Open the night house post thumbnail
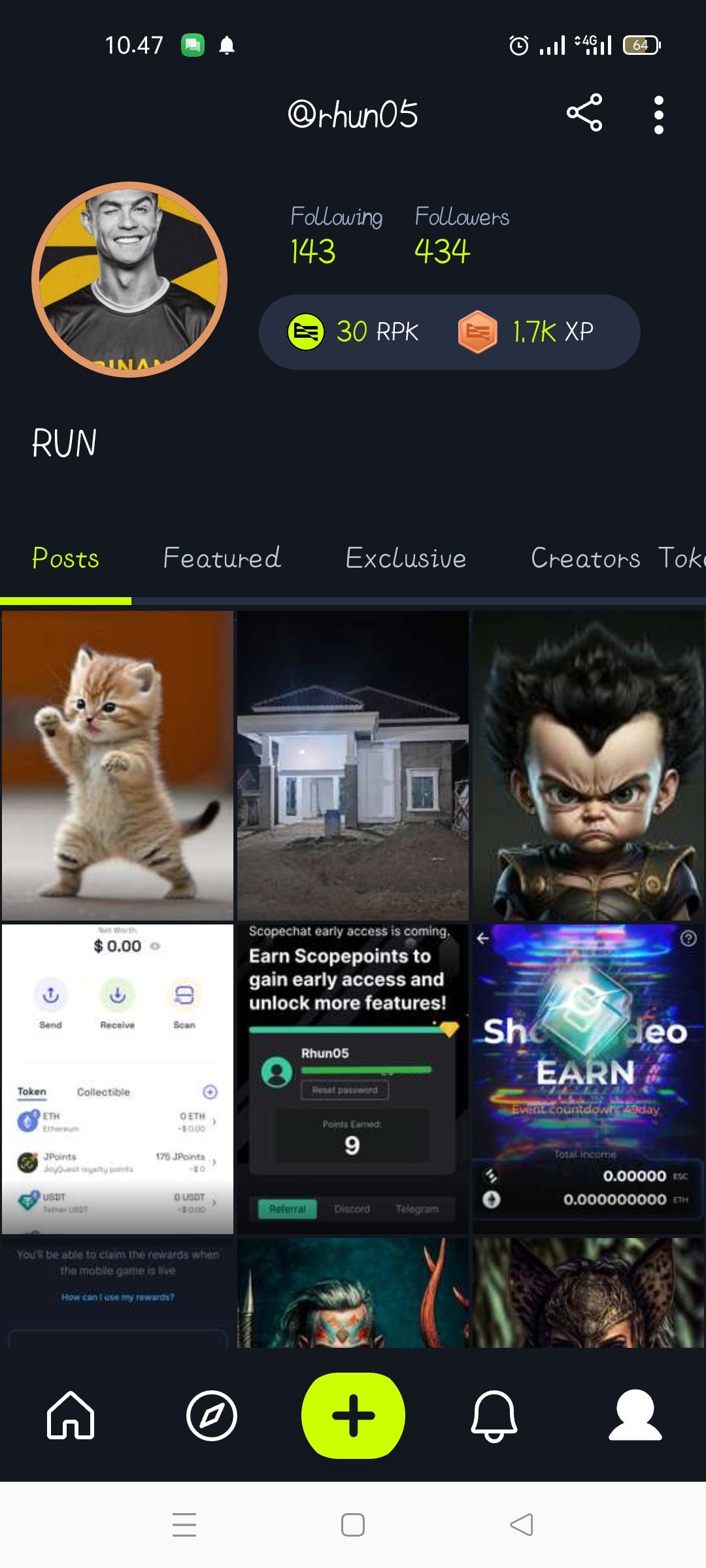Screen dimensions: 706x1568 click(x=353, y=766)
